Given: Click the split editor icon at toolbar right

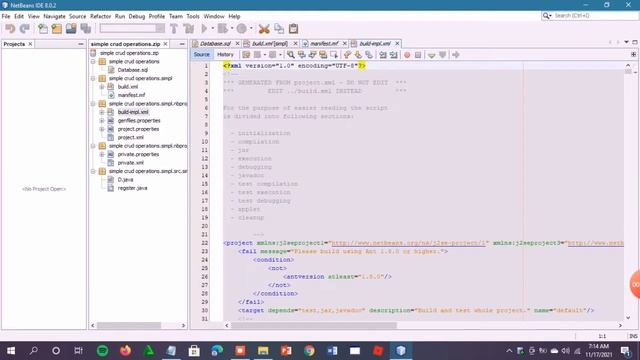Looking at the screenshot, I should point(633,54).
